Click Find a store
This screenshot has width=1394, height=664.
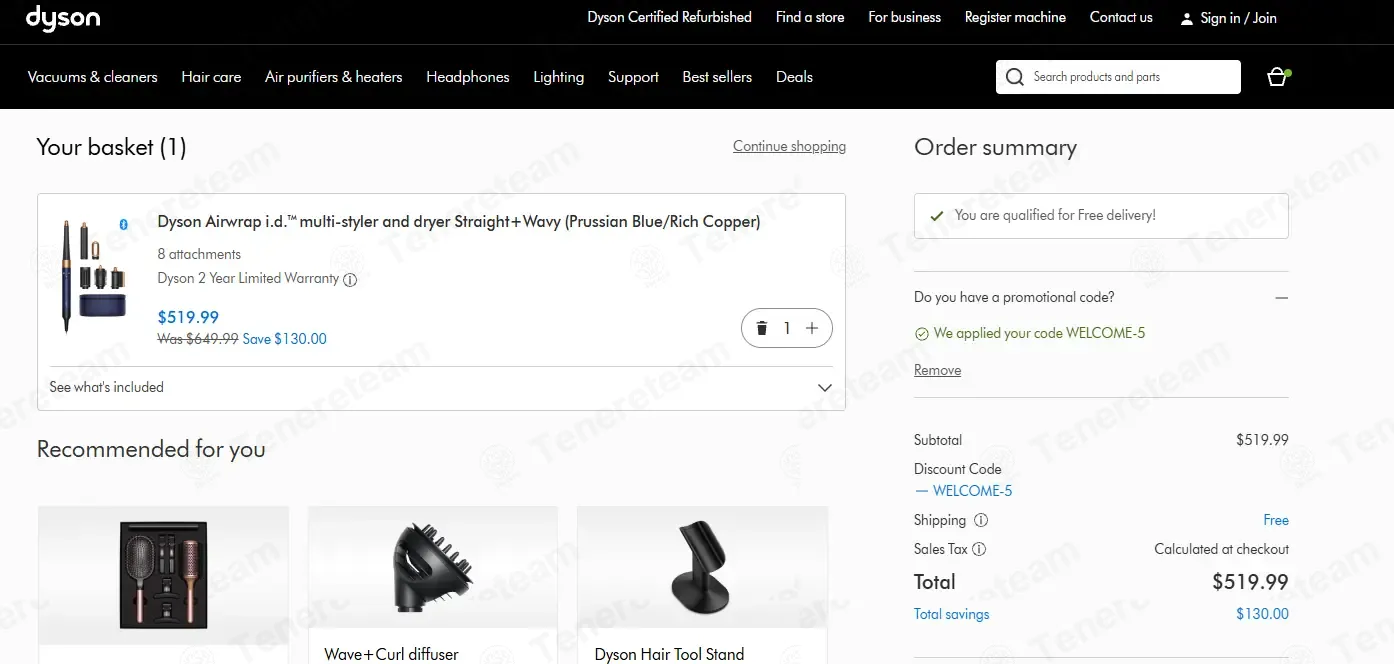click(x=810, y=18)
